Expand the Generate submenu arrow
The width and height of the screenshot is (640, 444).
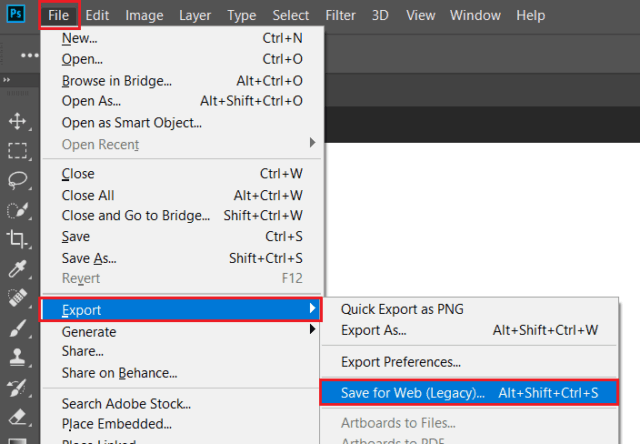coord(312,329)
